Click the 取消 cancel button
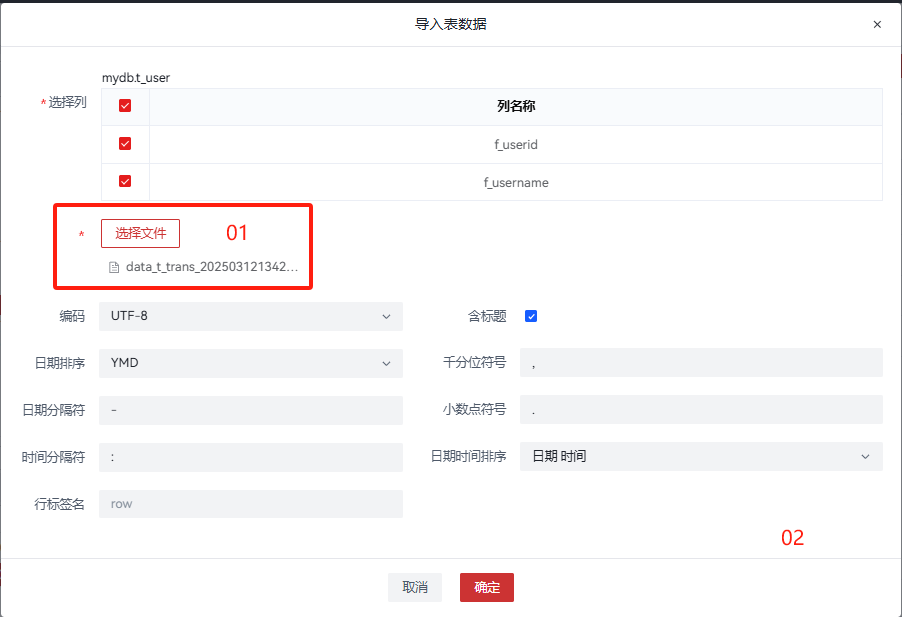Viewport: 902px width, 617px height. 415,587
